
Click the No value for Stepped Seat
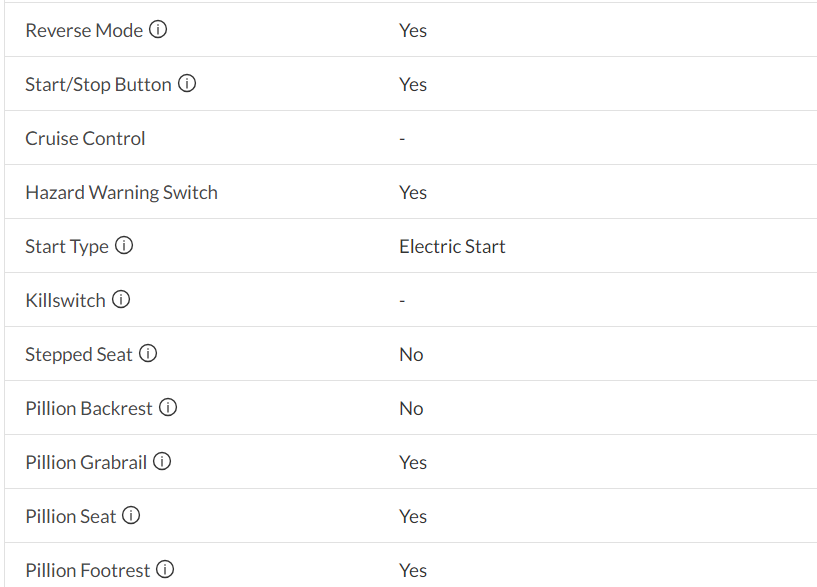click(x=411, y=355)
